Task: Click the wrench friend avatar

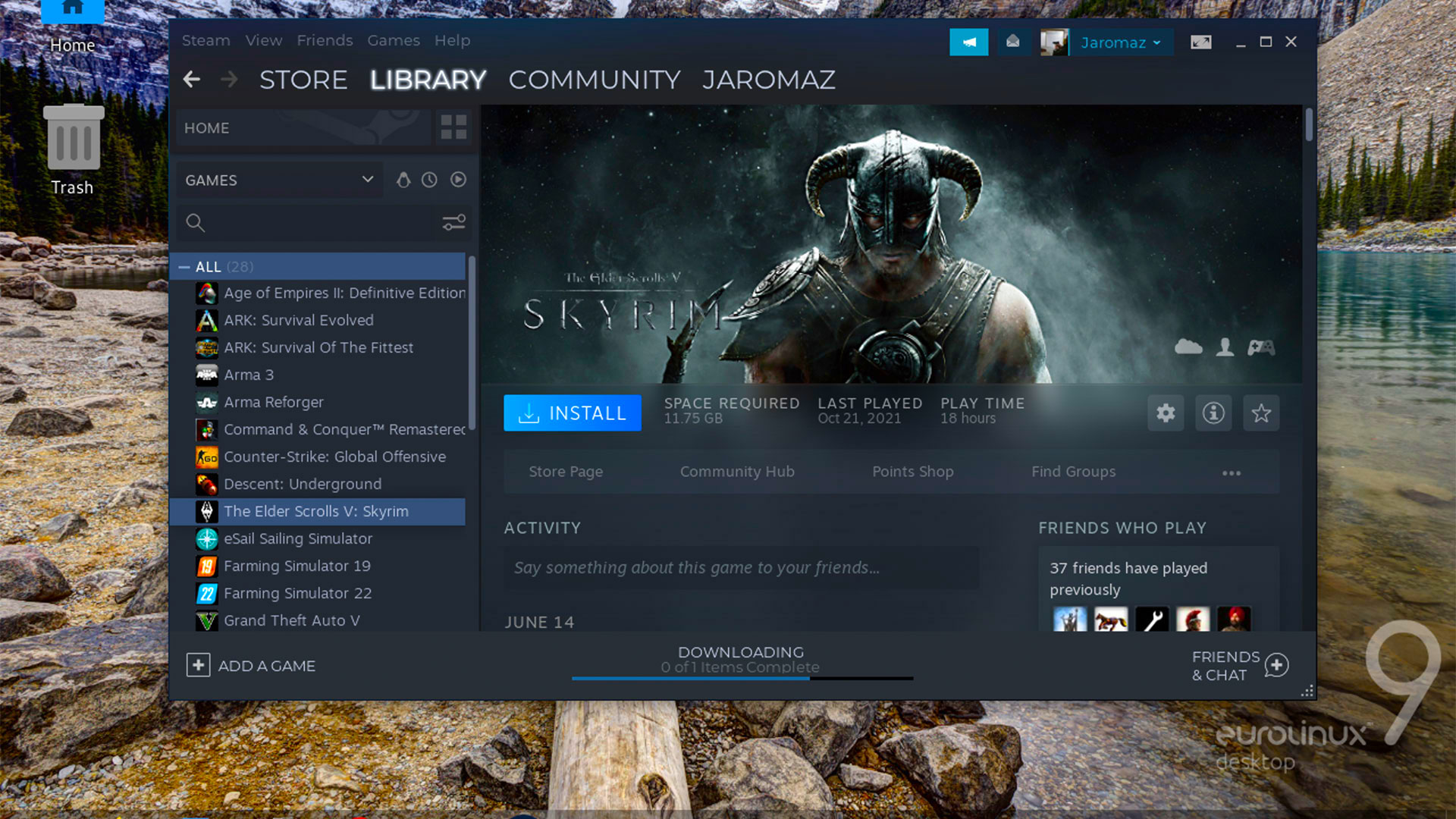Action: coord(1152,619)
